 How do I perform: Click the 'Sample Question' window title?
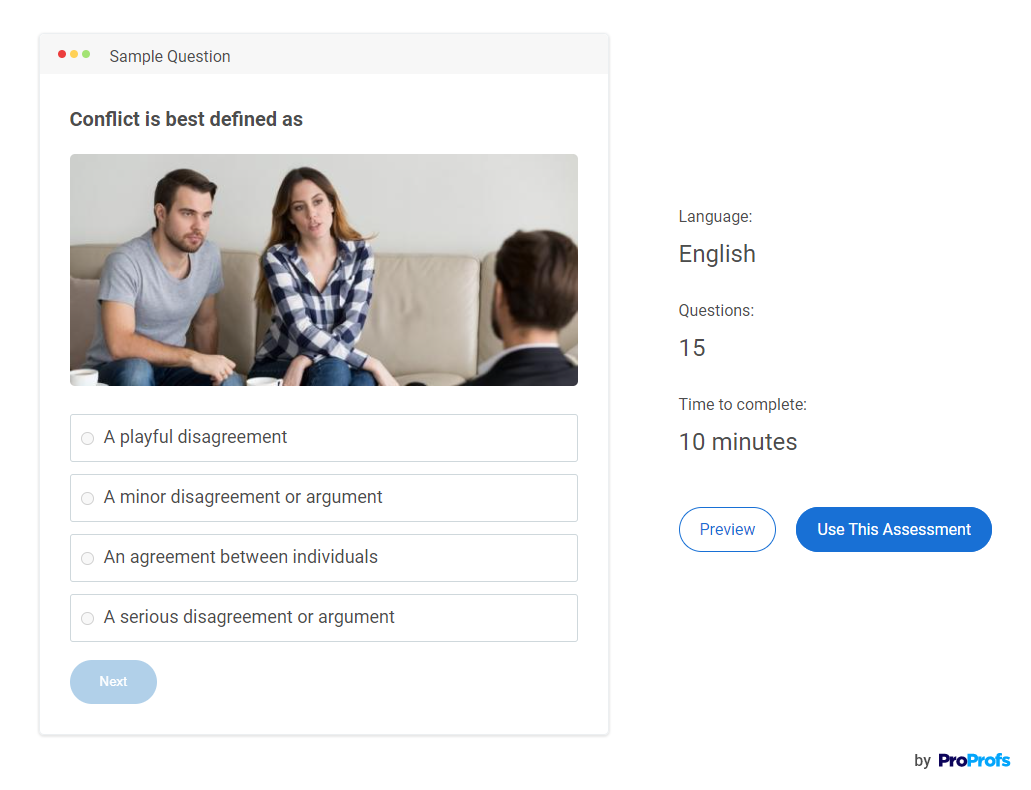pos(170,57)
